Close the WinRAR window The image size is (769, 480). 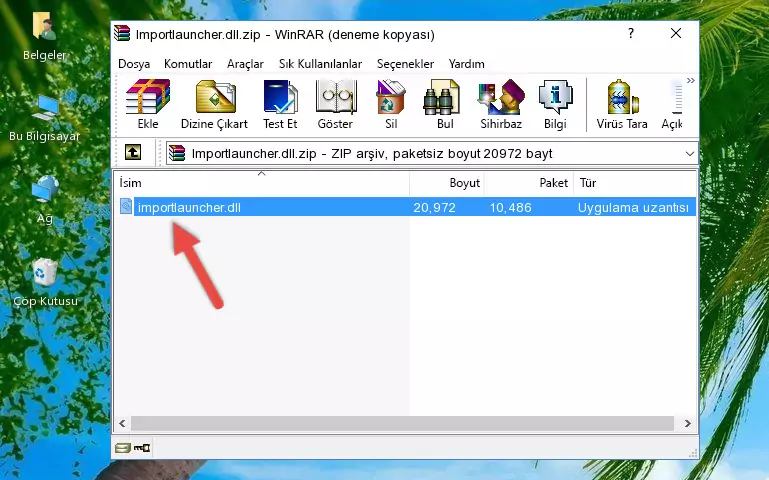(676, 33)
